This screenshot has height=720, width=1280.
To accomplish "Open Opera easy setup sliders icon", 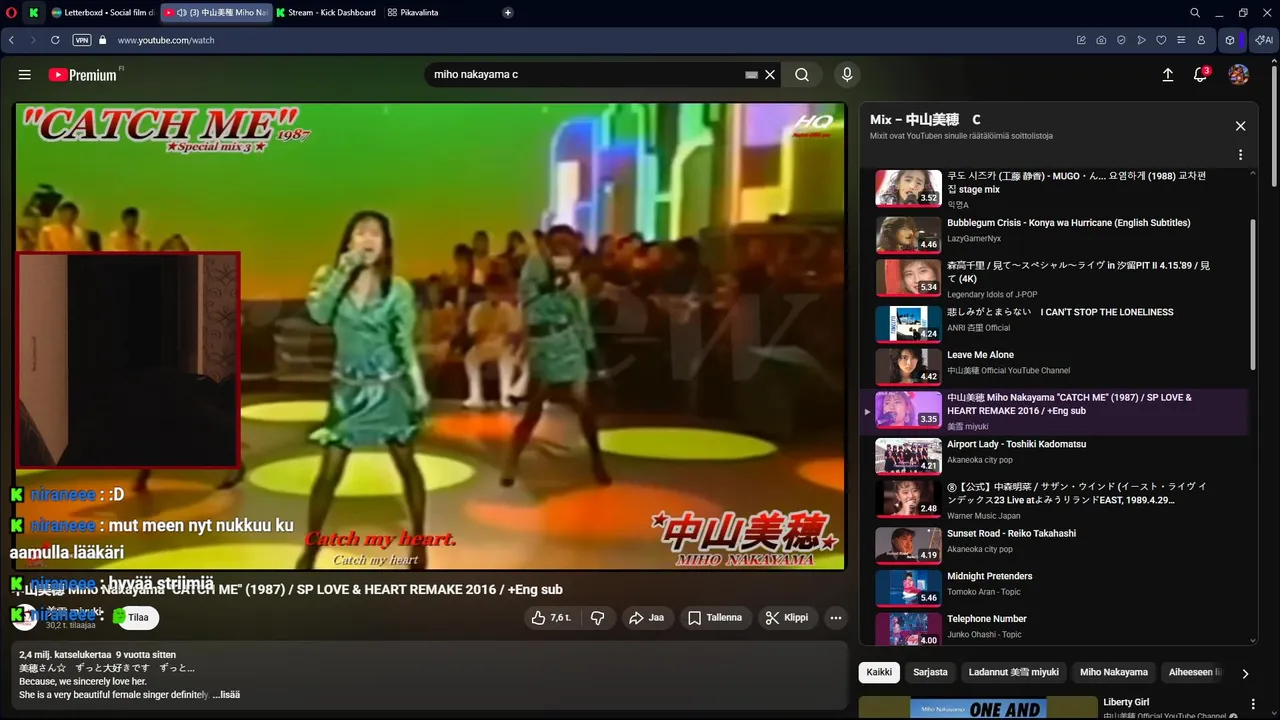I will [1181, 40].
